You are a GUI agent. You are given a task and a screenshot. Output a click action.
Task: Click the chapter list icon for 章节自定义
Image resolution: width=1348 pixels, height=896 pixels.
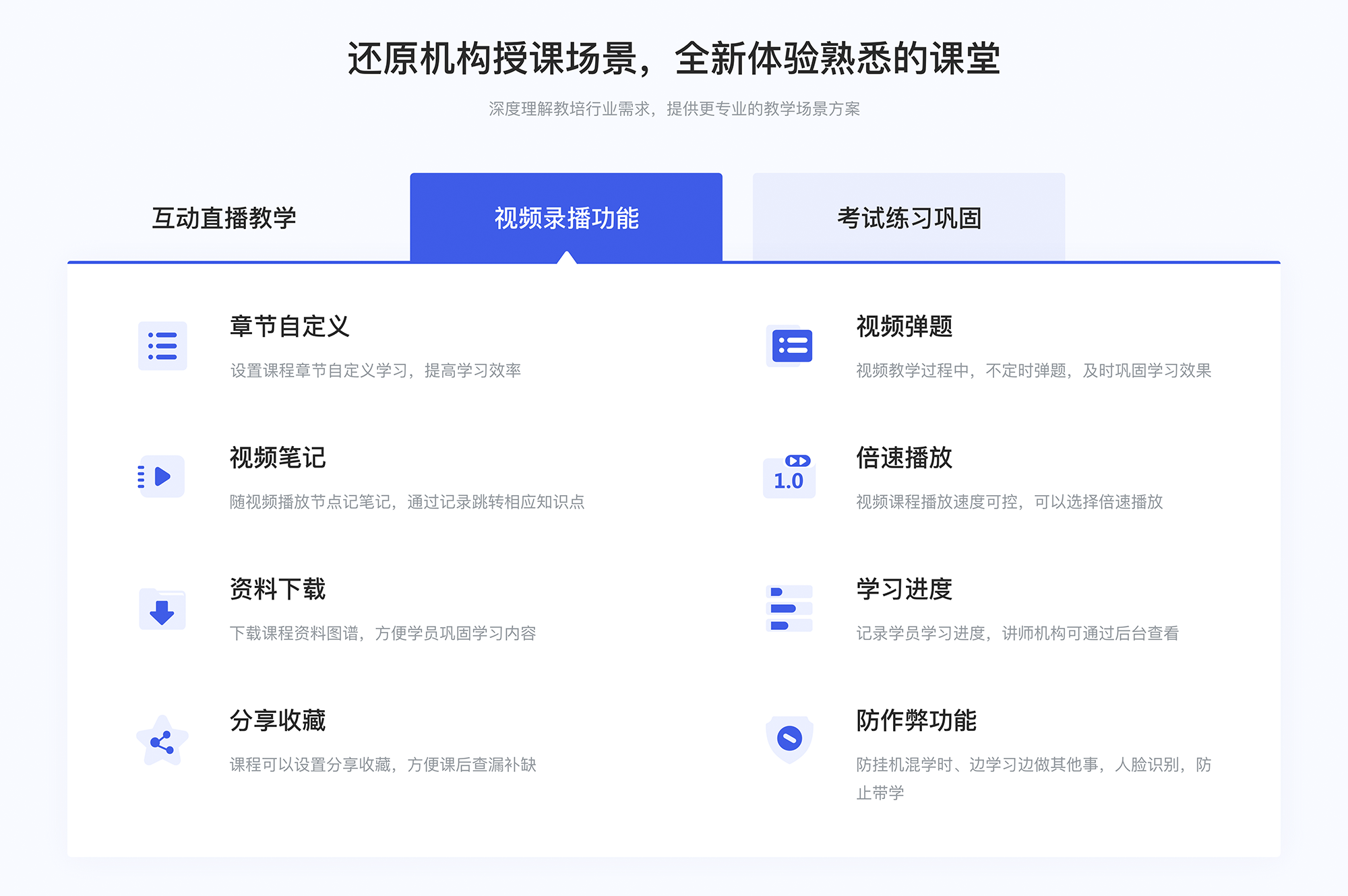click(x=160, y=347)
